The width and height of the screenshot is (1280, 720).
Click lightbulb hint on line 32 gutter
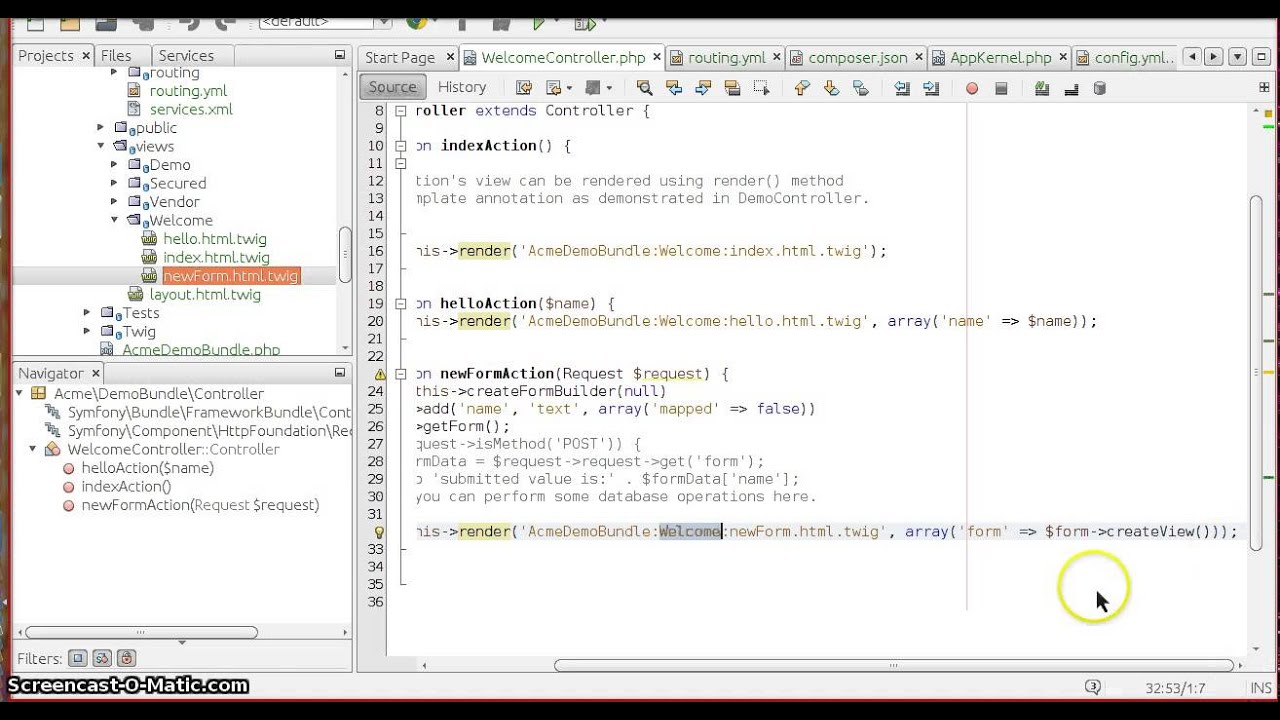(380, 532)
